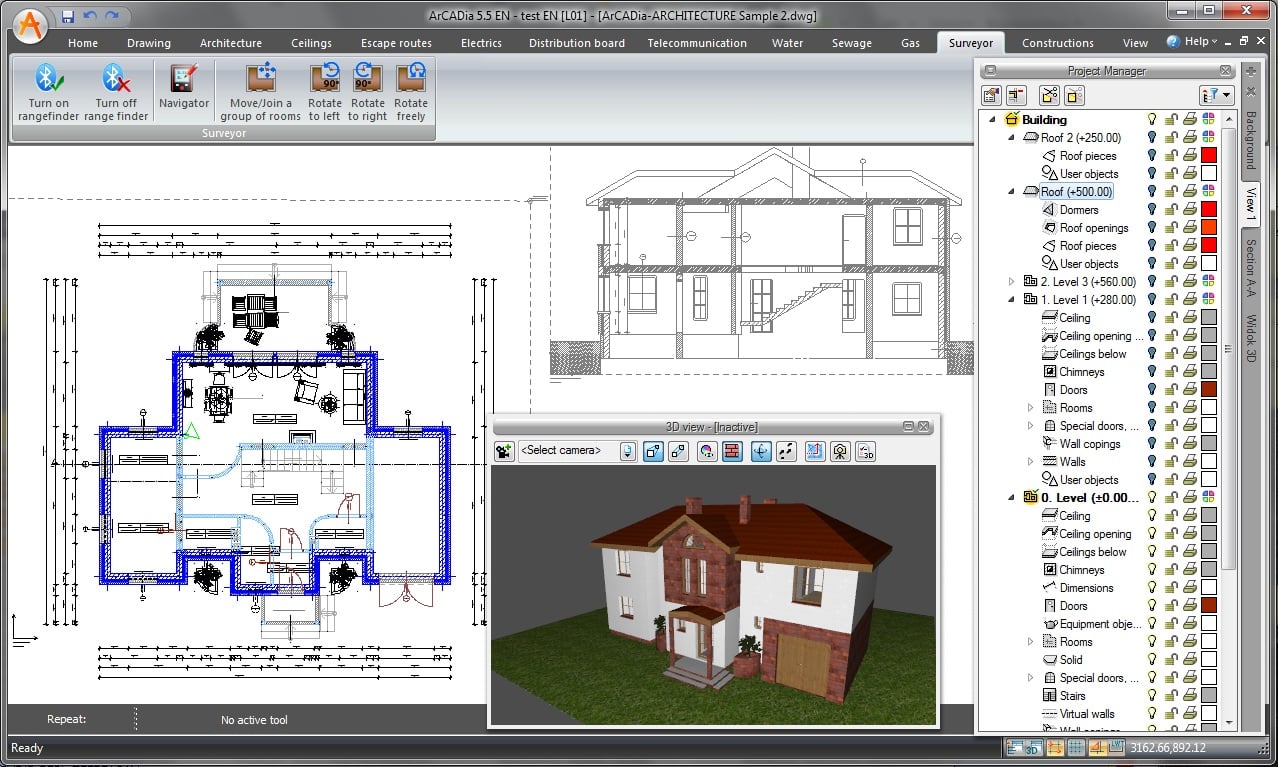Open the Help menu

(1194, 42)
